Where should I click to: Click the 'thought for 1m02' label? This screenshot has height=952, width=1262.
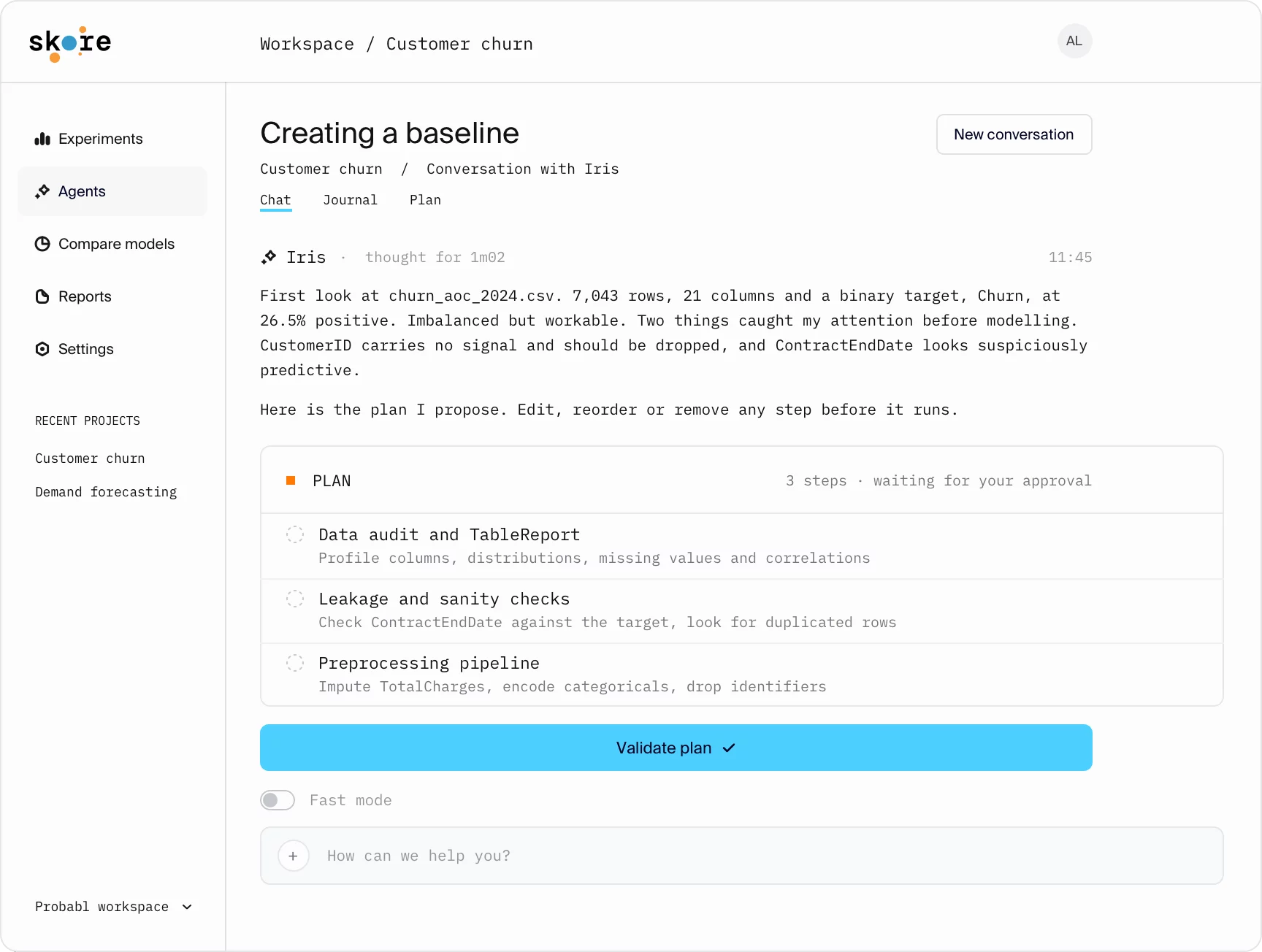[435, 257]
